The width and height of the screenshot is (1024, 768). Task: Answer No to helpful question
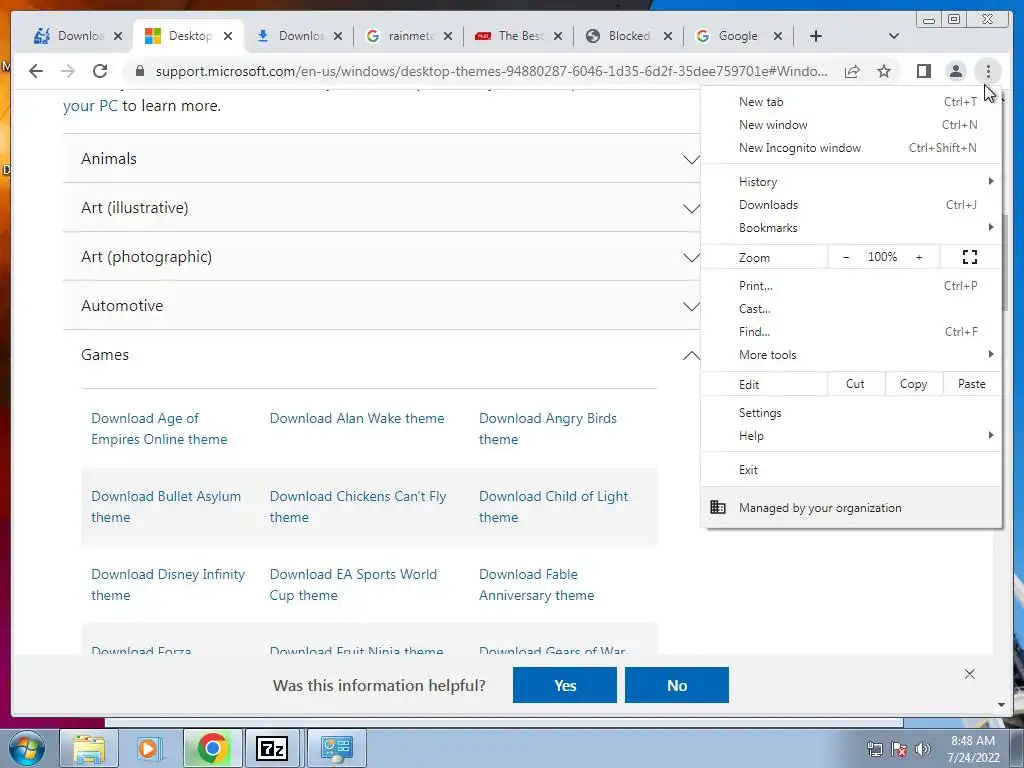tap(677, 685)
